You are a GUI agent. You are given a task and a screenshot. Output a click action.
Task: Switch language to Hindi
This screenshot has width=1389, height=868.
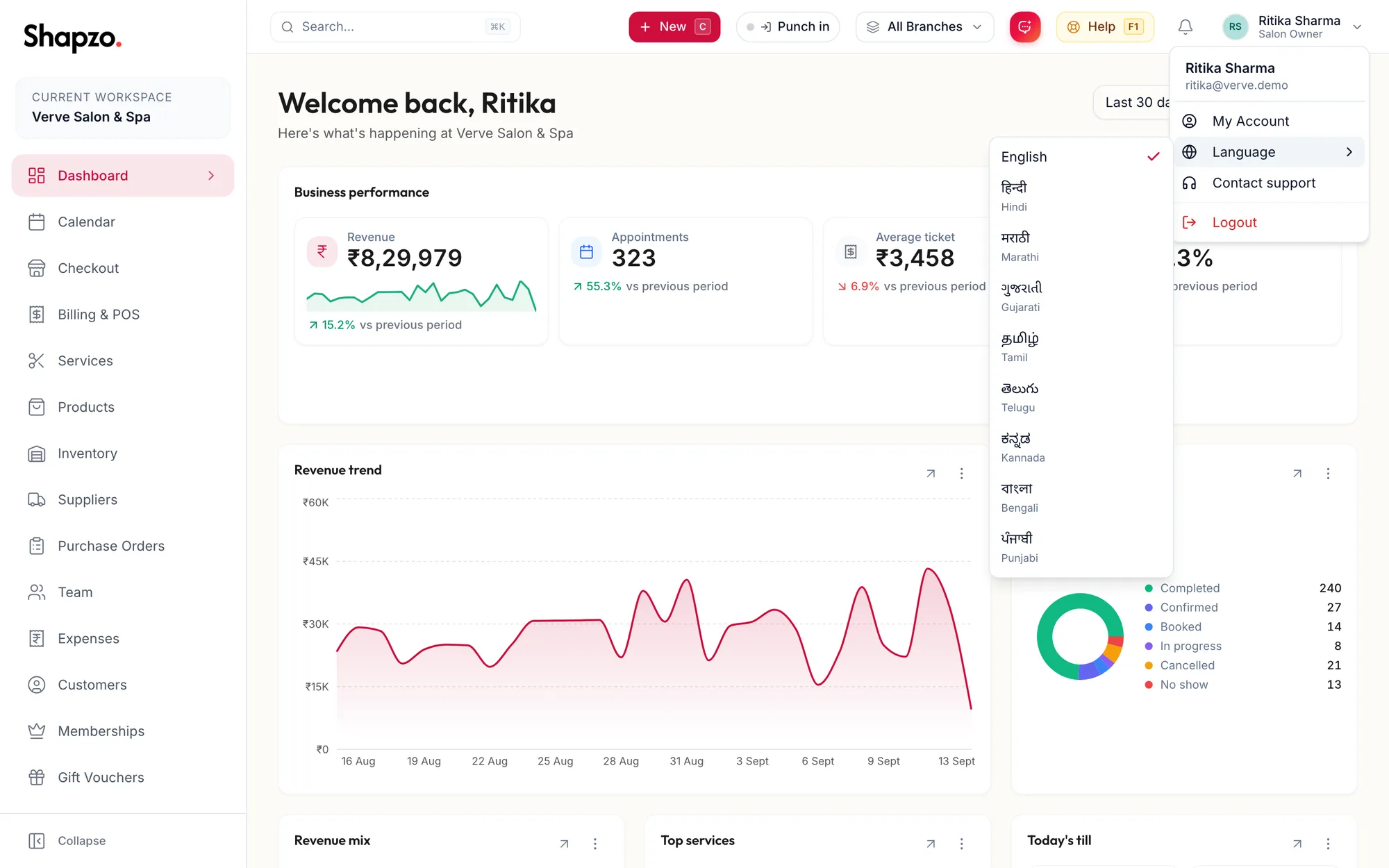[1081, 197]
